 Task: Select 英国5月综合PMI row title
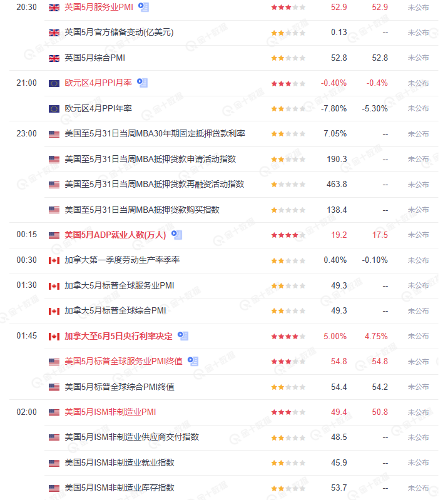95,58
